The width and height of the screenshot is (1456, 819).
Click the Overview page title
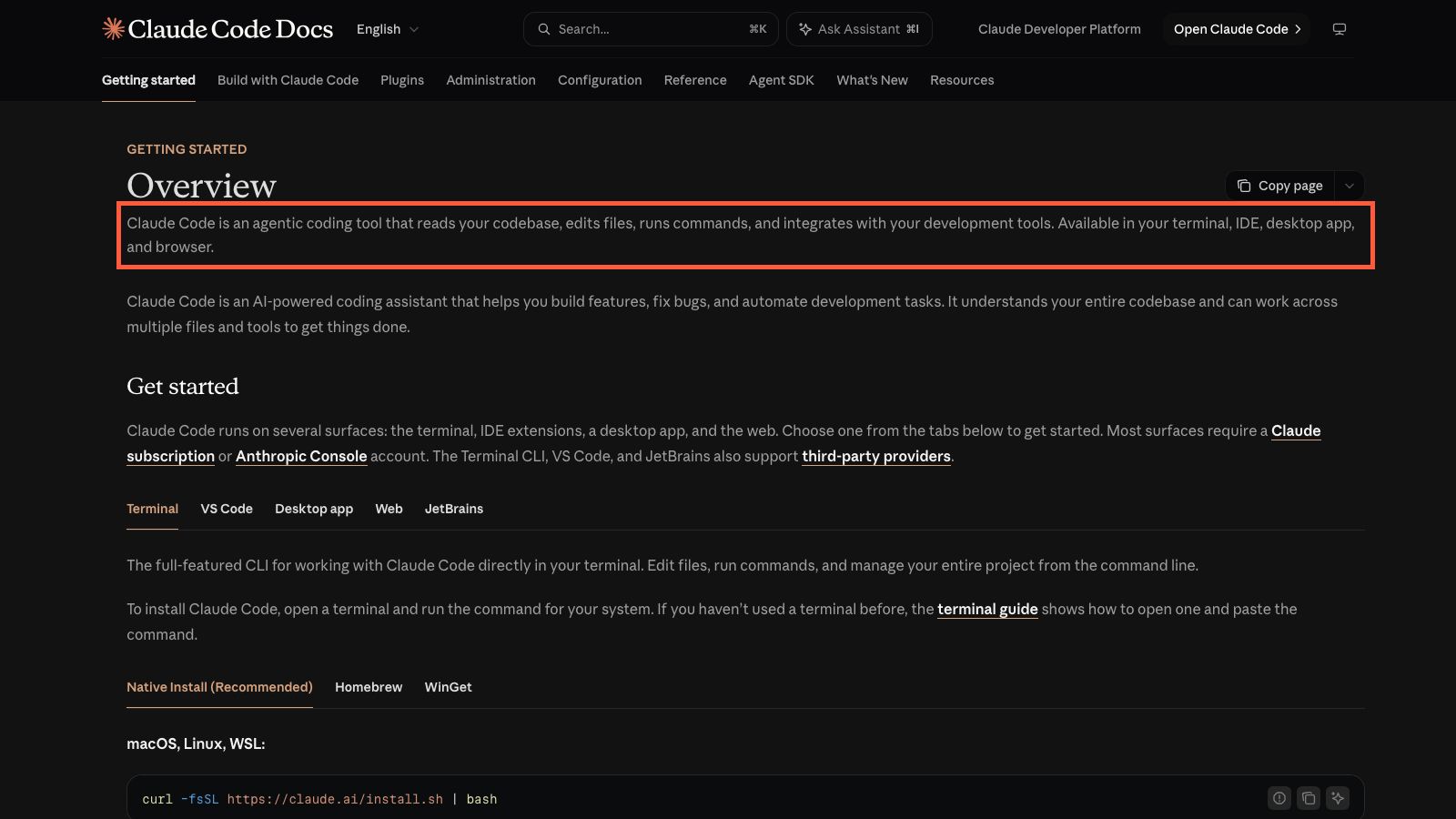[x=201, y=186]
